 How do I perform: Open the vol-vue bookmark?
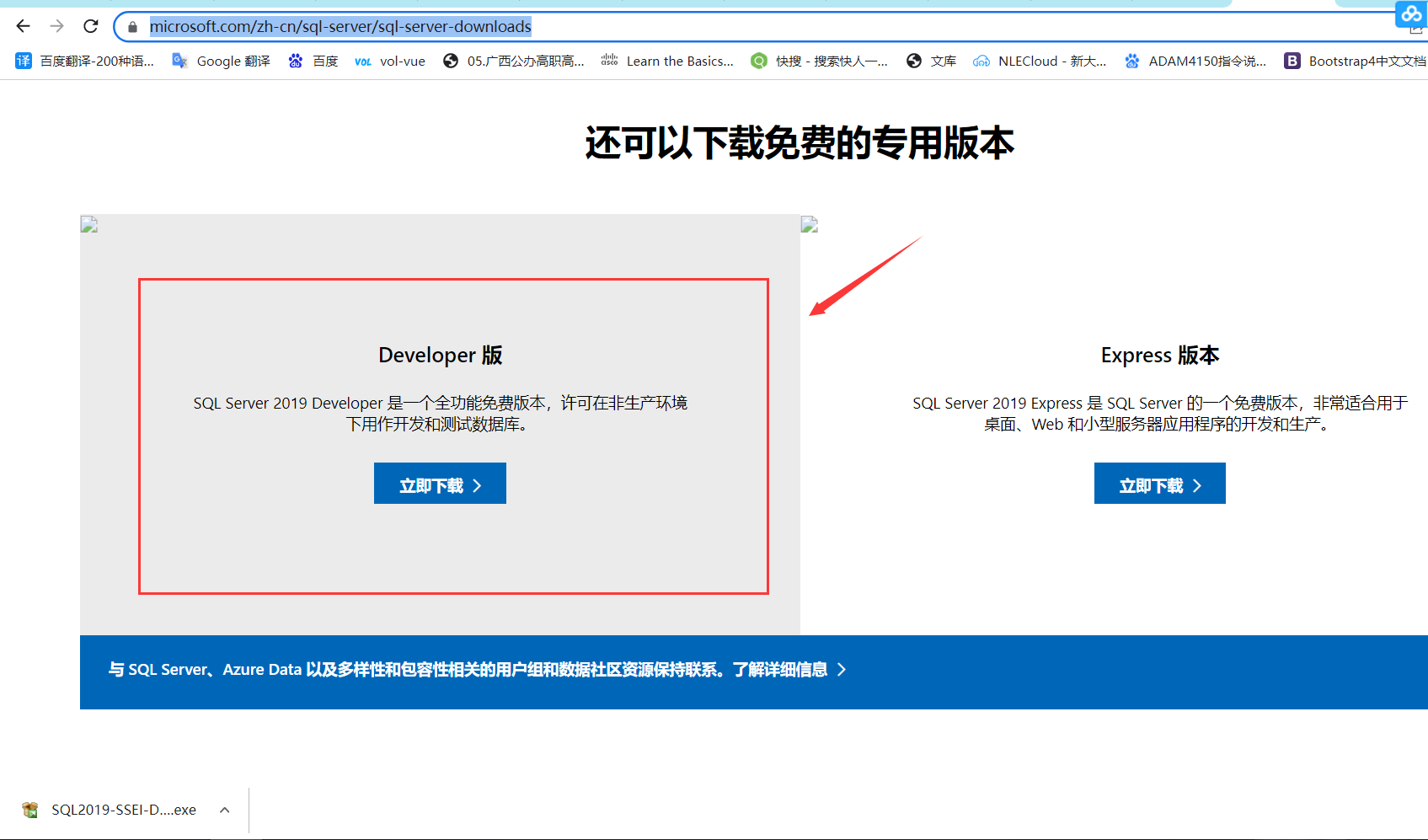tap(390, 61)
